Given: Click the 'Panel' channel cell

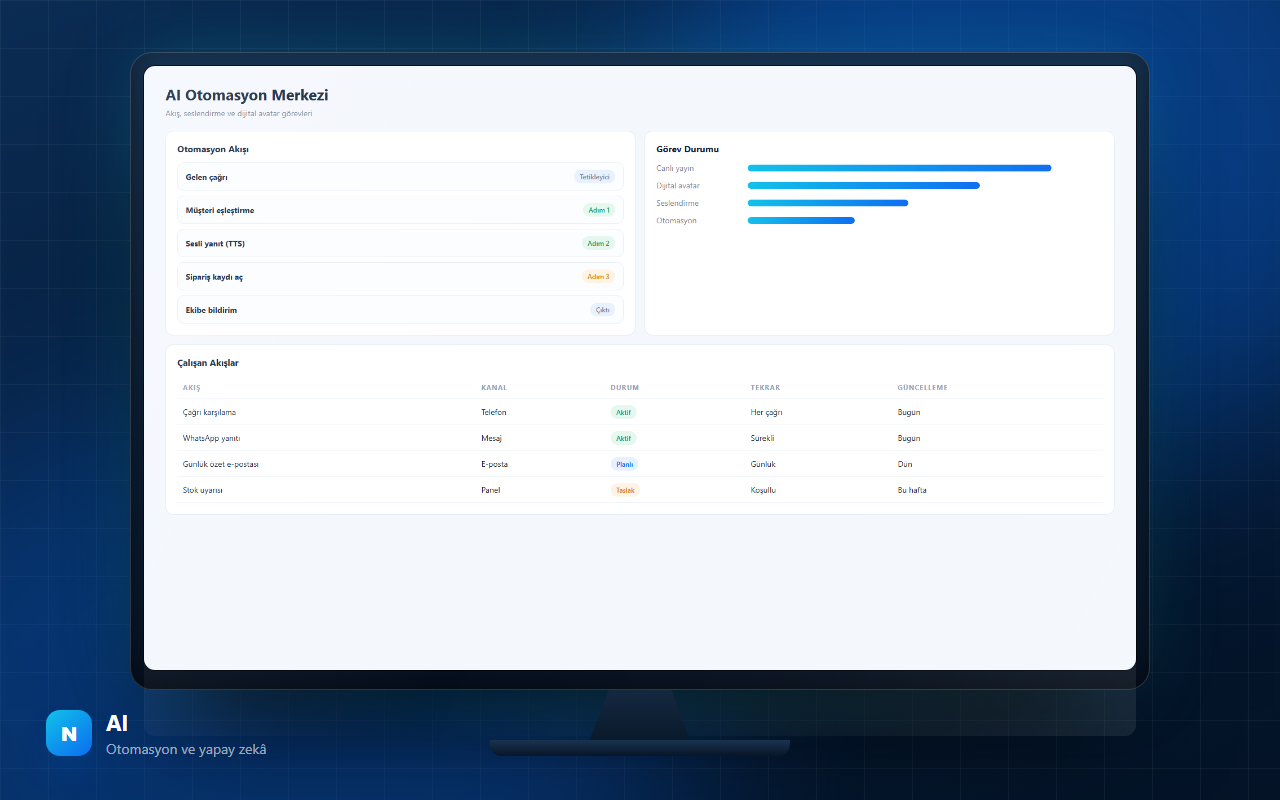Looking at the screenshot, I should 490,490.
